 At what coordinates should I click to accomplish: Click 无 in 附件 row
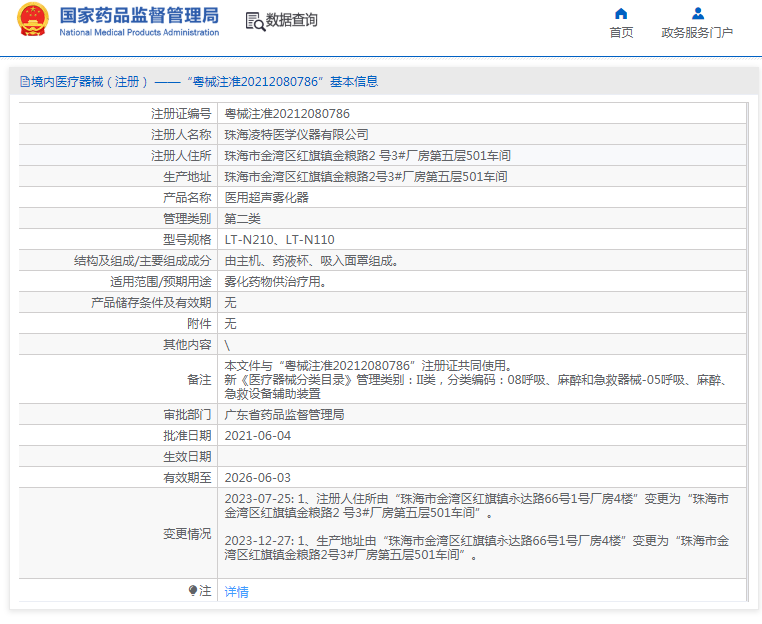point(230,324)
